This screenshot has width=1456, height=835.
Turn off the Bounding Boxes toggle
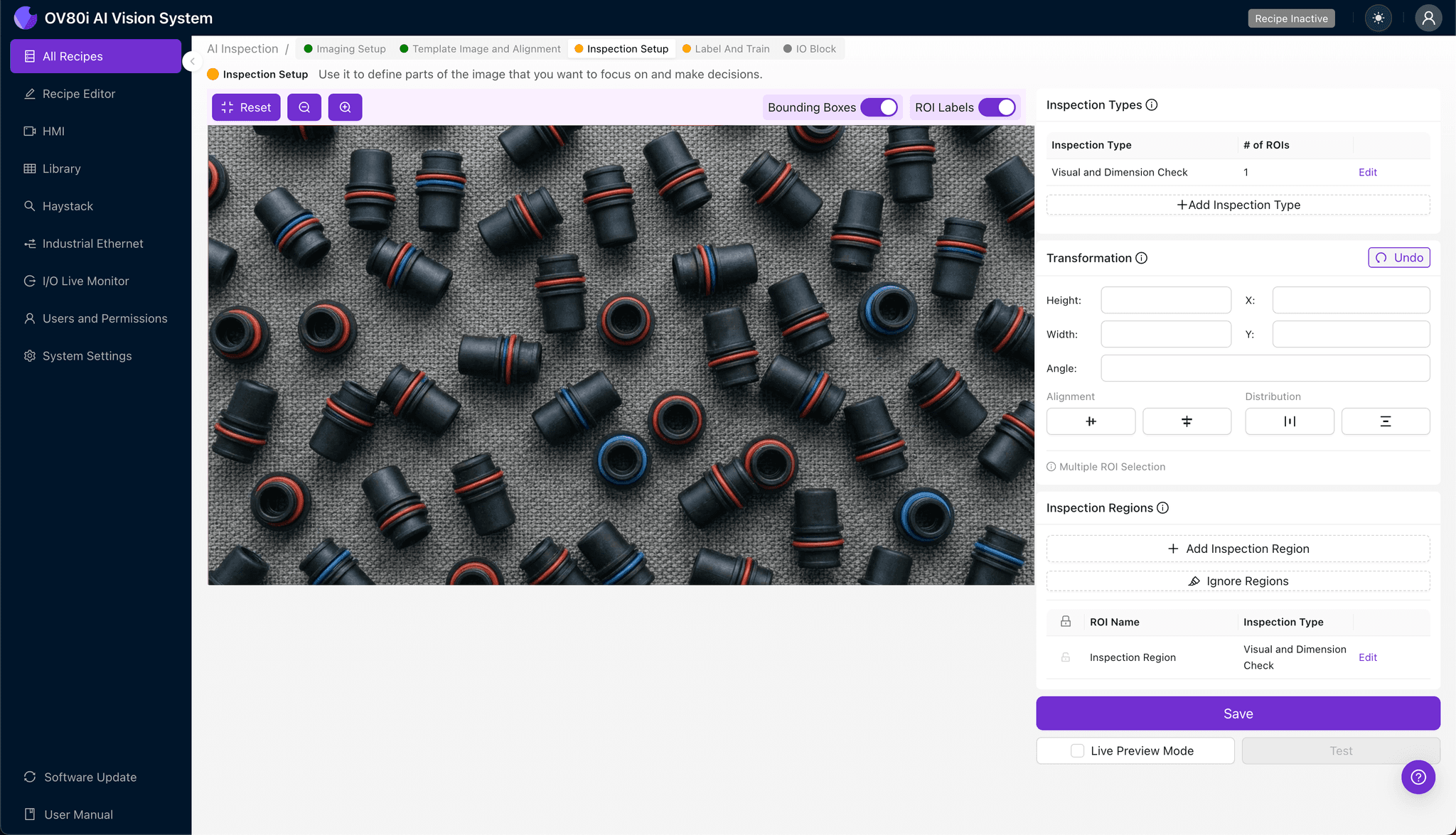click(x=879, y=107)
